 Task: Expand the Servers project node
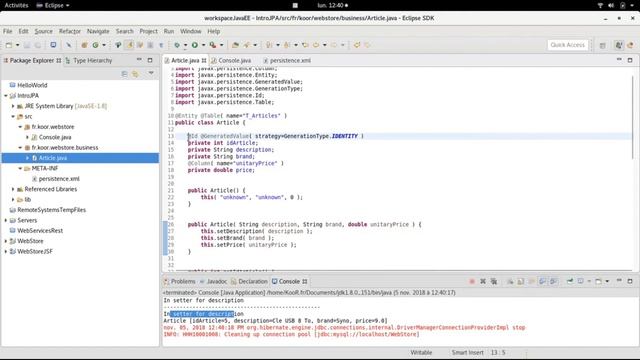(x=6, y=220)
